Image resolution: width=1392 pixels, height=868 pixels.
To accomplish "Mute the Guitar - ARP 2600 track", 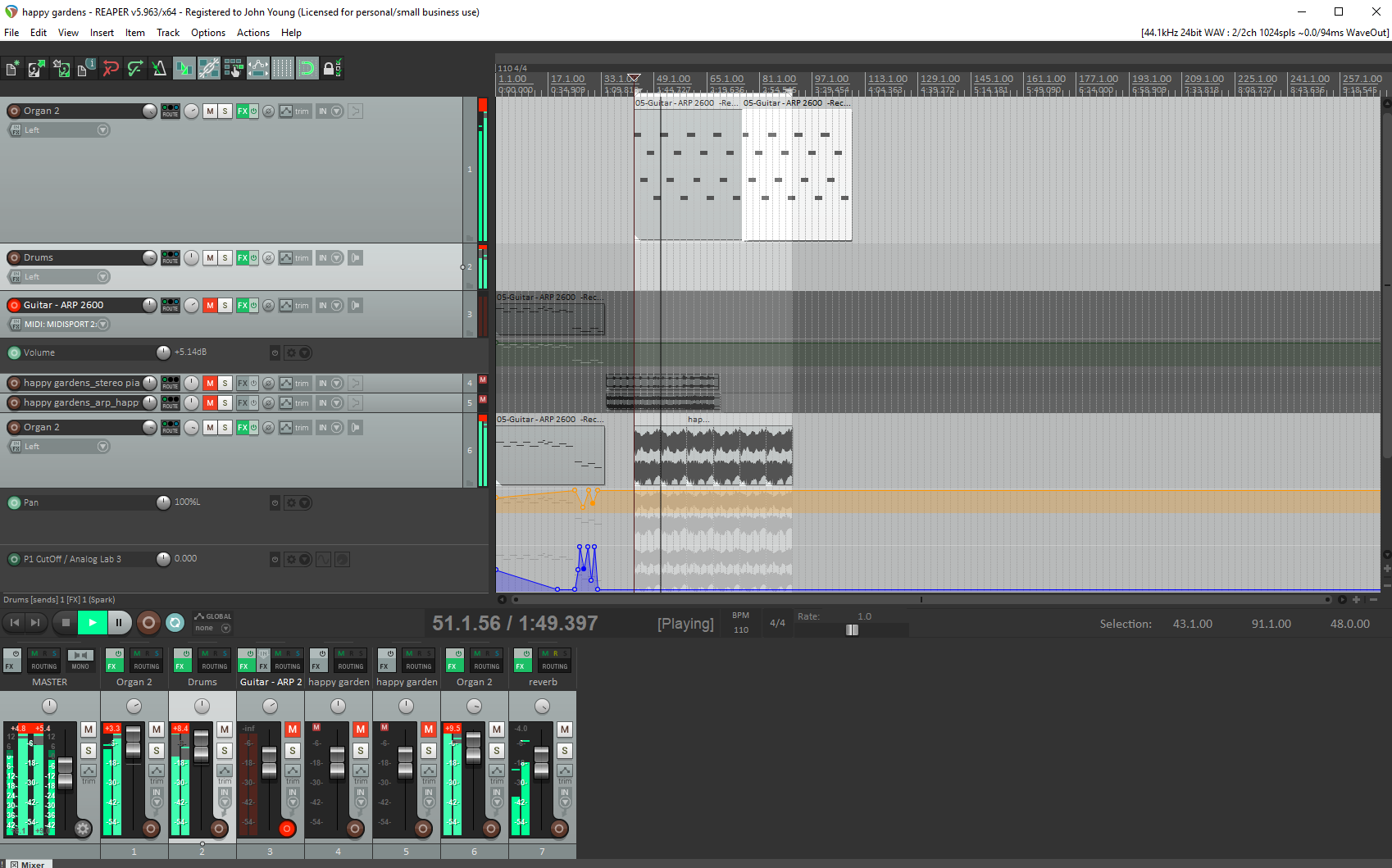I will [x=210, y=305].
